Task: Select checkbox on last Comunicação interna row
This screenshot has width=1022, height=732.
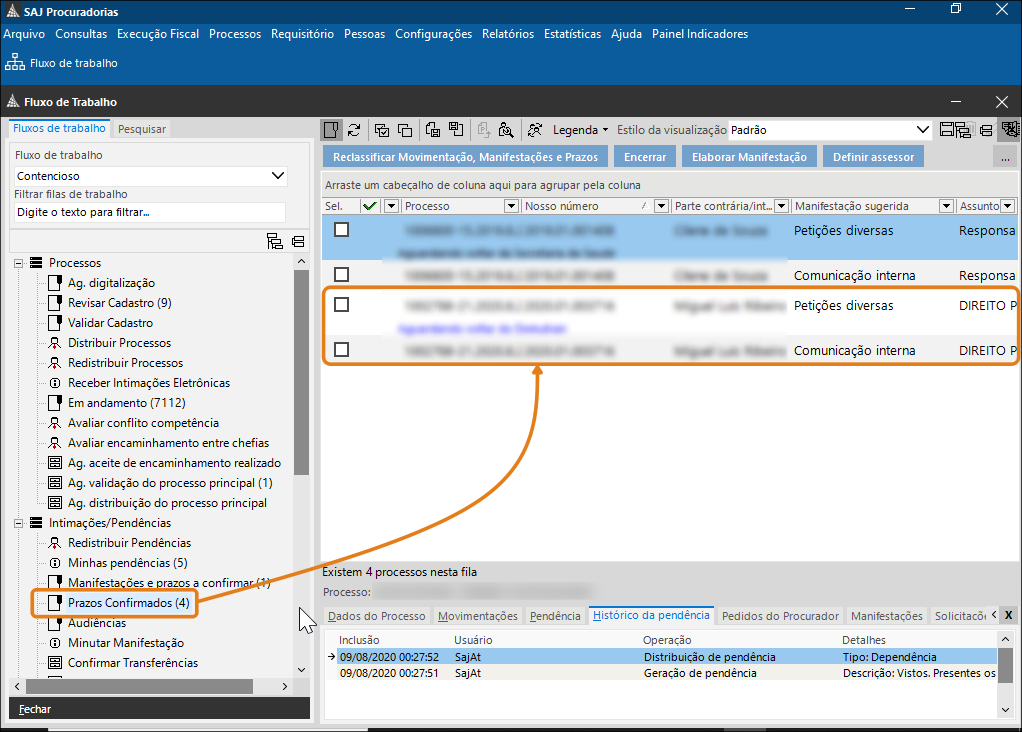Action: point(342,350)
